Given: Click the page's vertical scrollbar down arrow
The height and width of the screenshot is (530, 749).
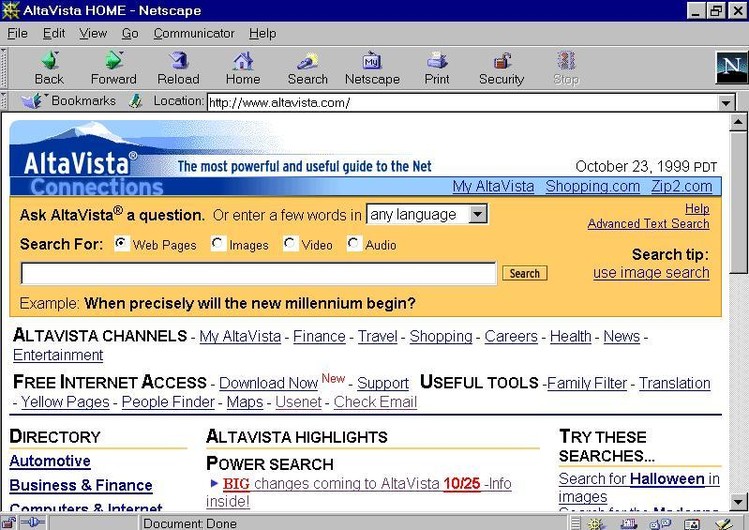Looking at the screenshot, I should tap(739, 501).
